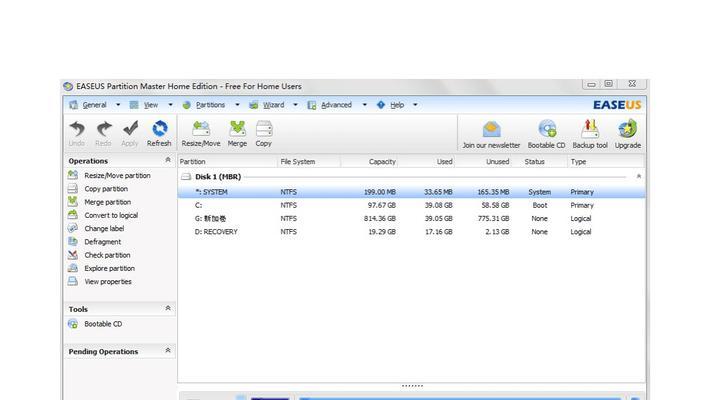Screen dimensions: 707x400
Task: Choose Merge partition in Operations panel
Action: coord(107,202)
